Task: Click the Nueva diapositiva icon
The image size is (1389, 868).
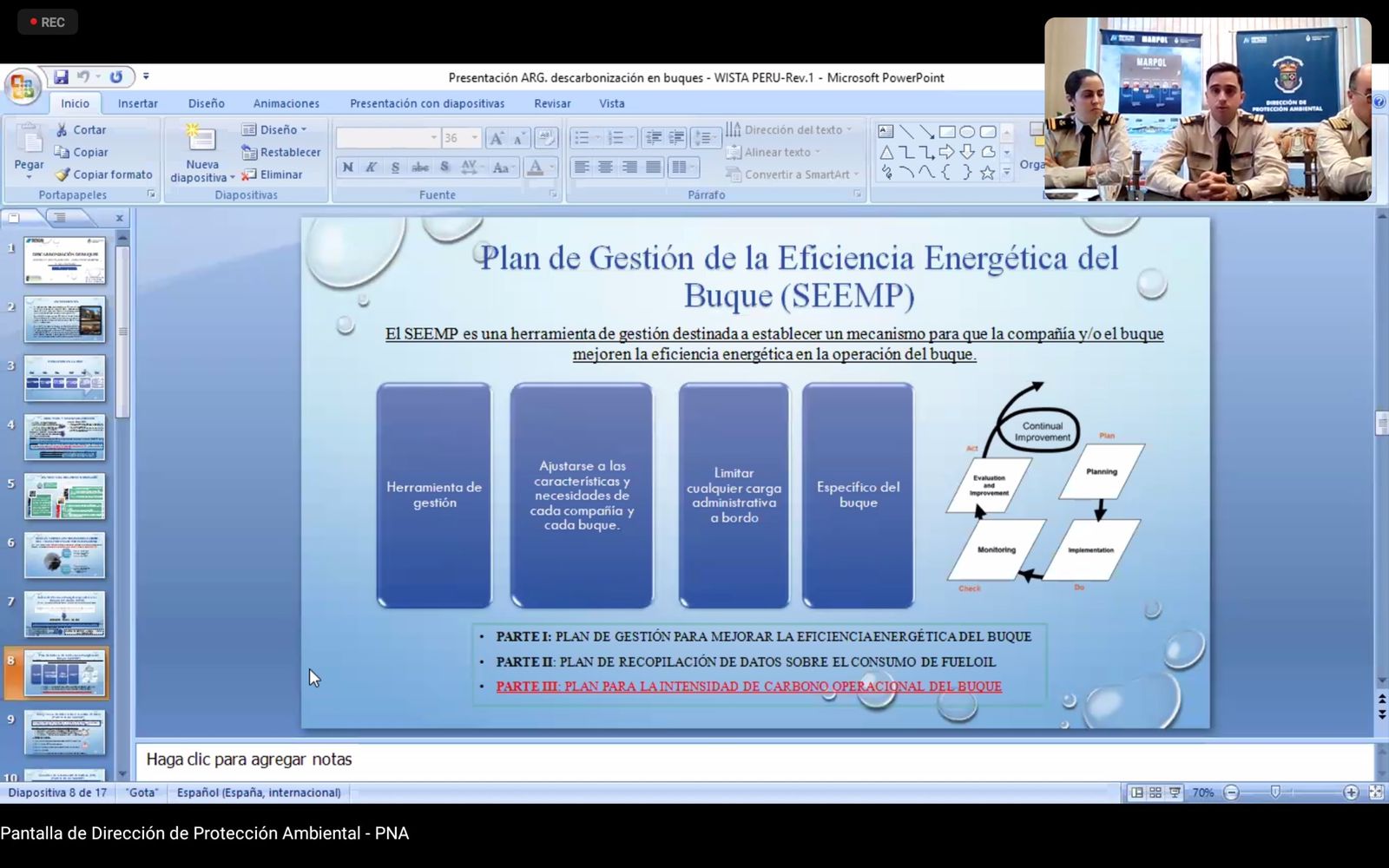Action: [x=201, y=139]
